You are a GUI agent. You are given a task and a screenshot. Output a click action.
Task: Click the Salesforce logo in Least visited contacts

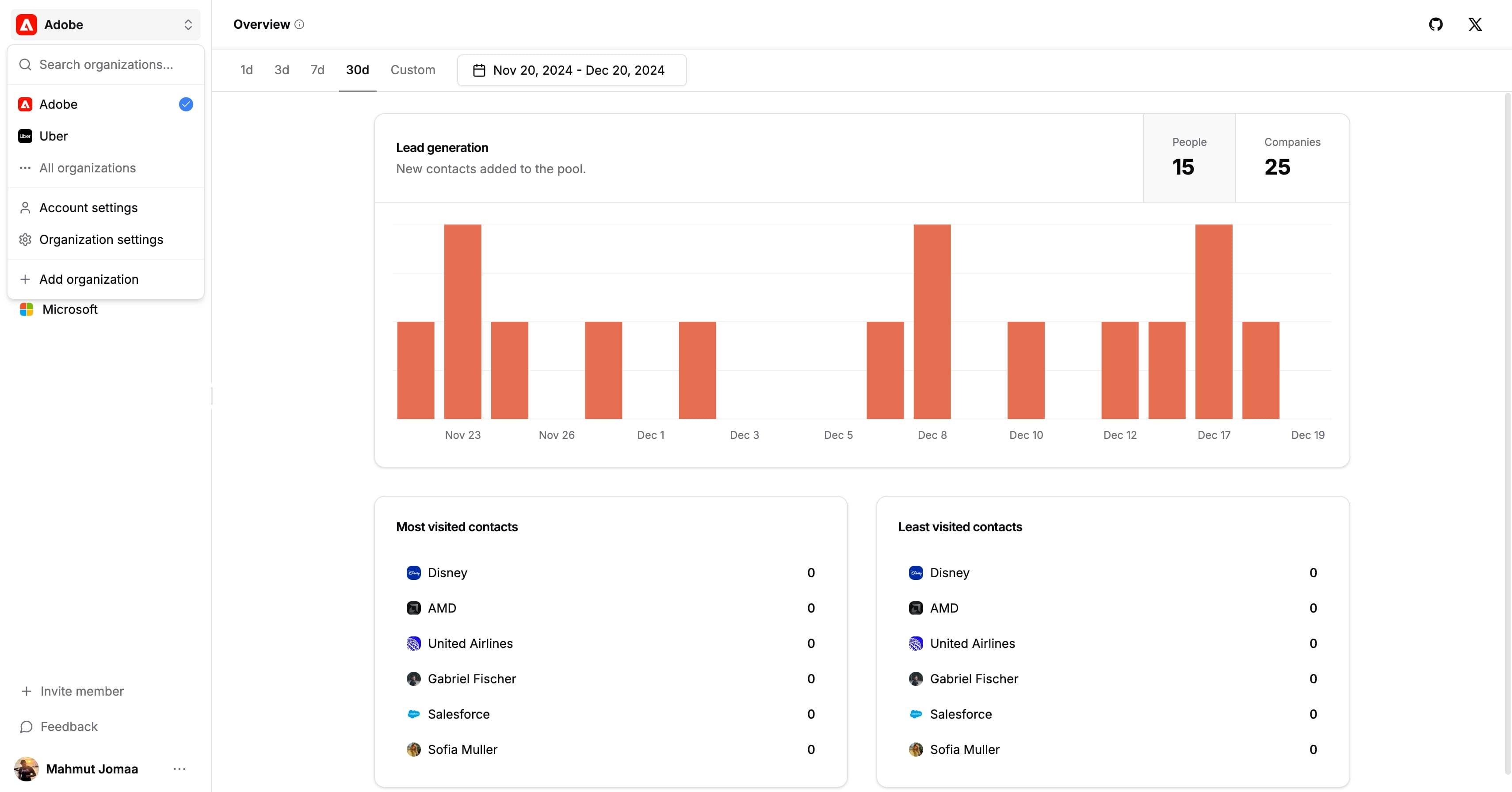point(916,714)
